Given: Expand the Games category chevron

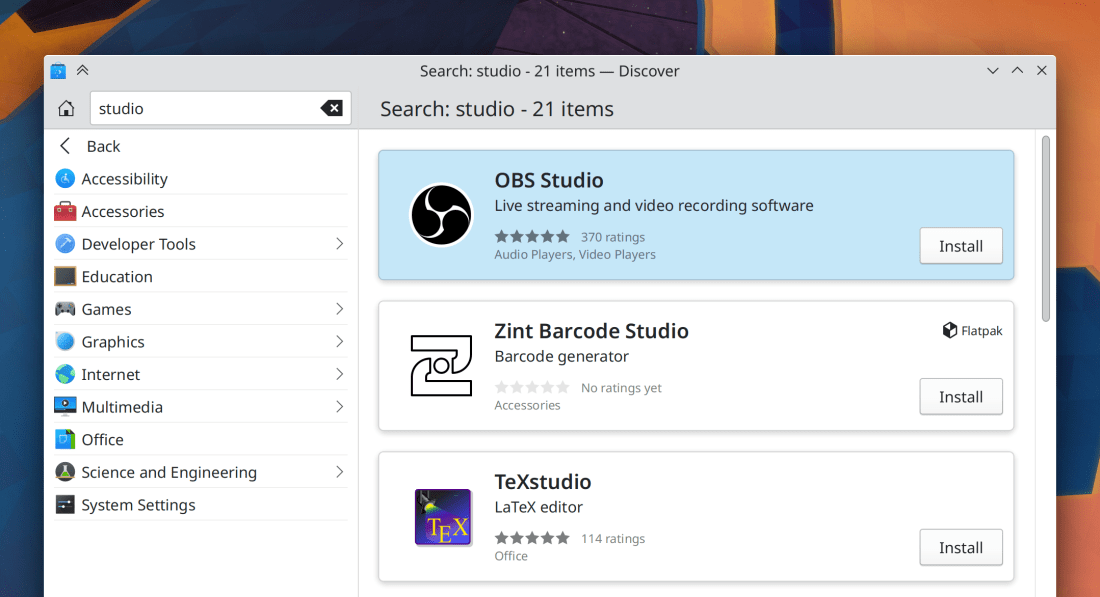Looking at the screenshot, I should pyautogui.click(x=339, y=309).
